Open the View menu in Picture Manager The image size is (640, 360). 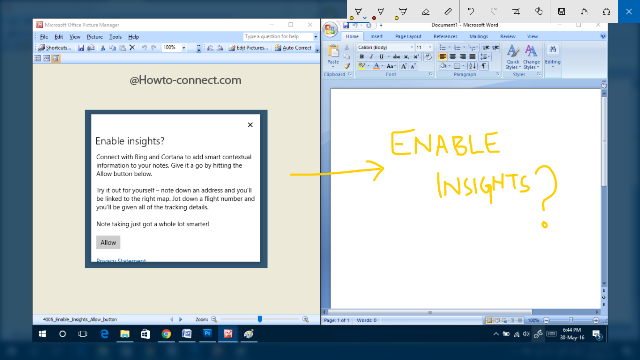click(x=75, y=37)
